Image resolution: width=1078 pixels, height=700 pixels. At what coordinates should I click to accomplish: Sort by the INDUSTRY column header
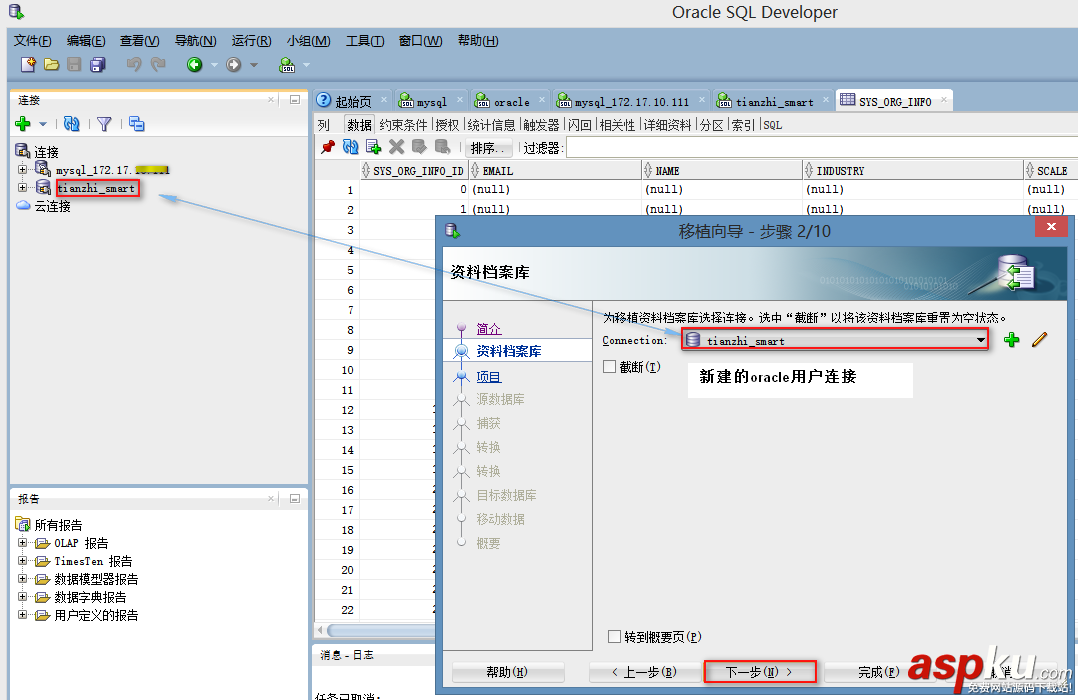(912, 171)
